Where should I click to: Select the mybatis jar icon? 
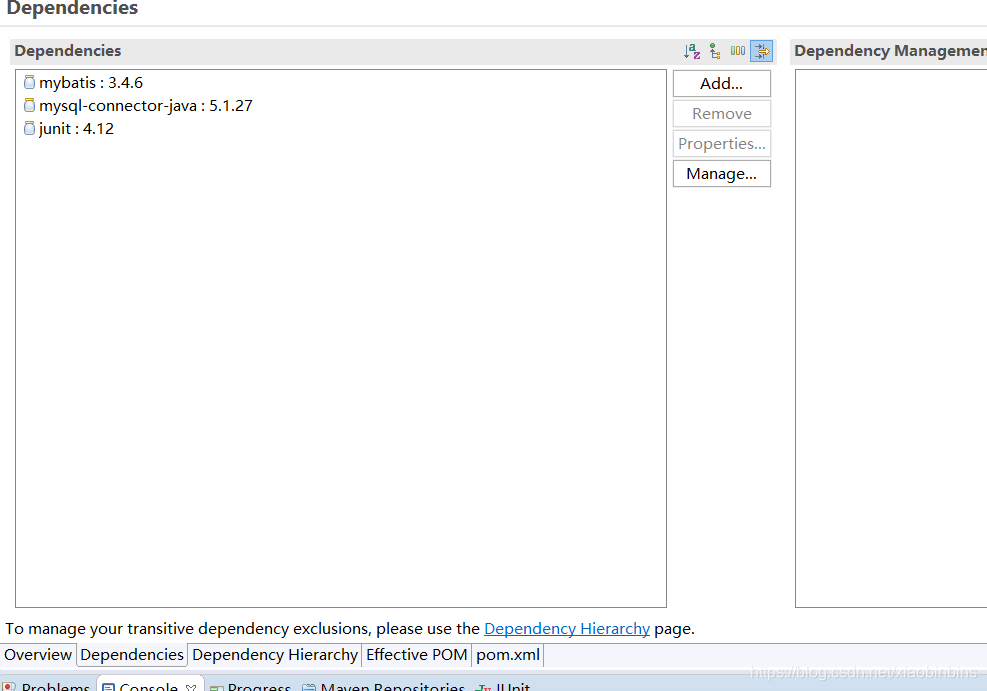click(29, 82)
